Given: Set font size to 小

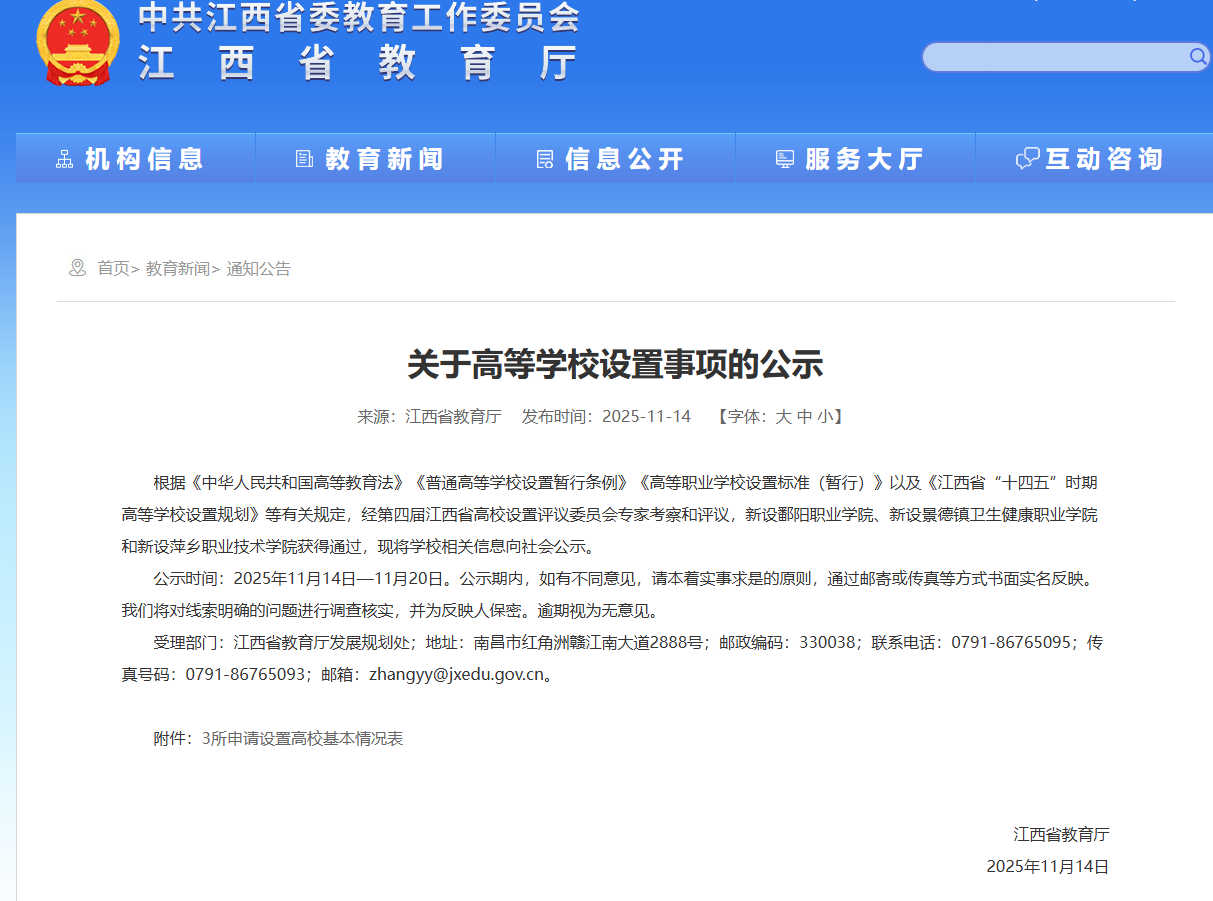Looking at the screenshot, I should tap(824, 416).
